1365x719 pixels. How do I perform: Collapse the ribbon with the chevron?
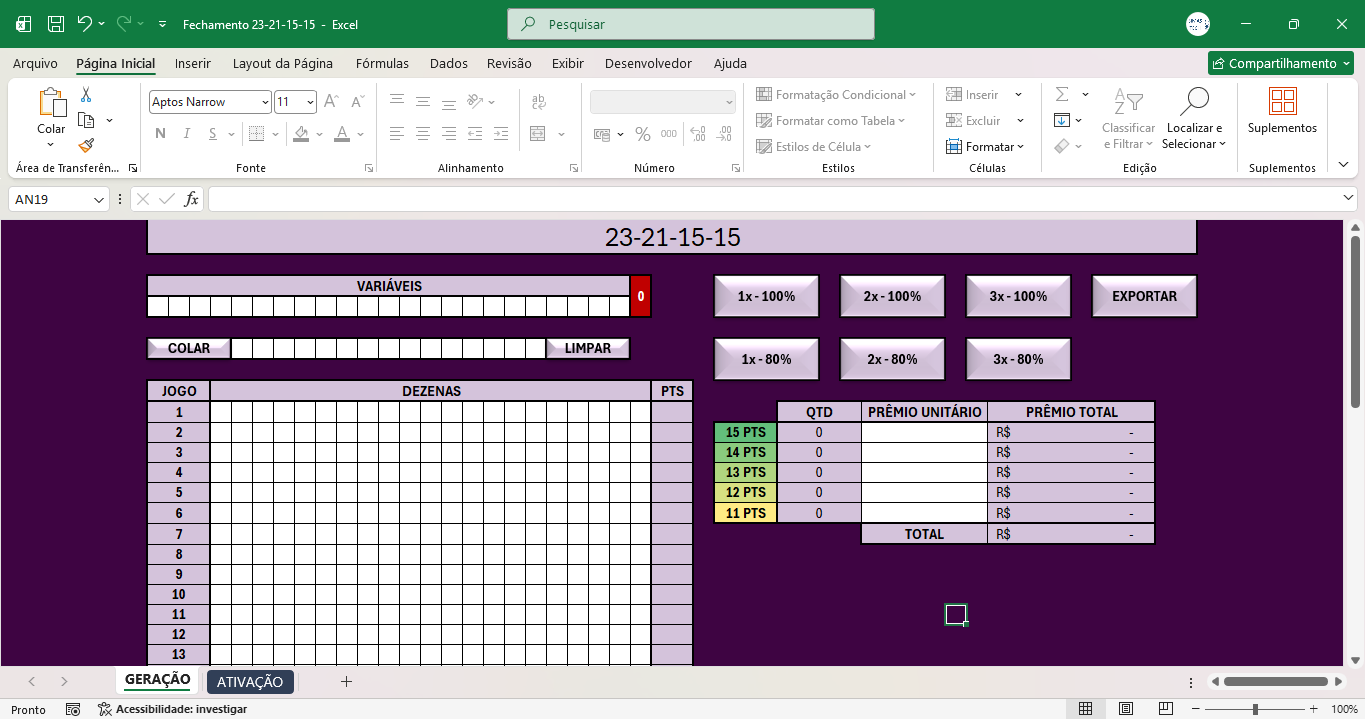coord(1344,164)
